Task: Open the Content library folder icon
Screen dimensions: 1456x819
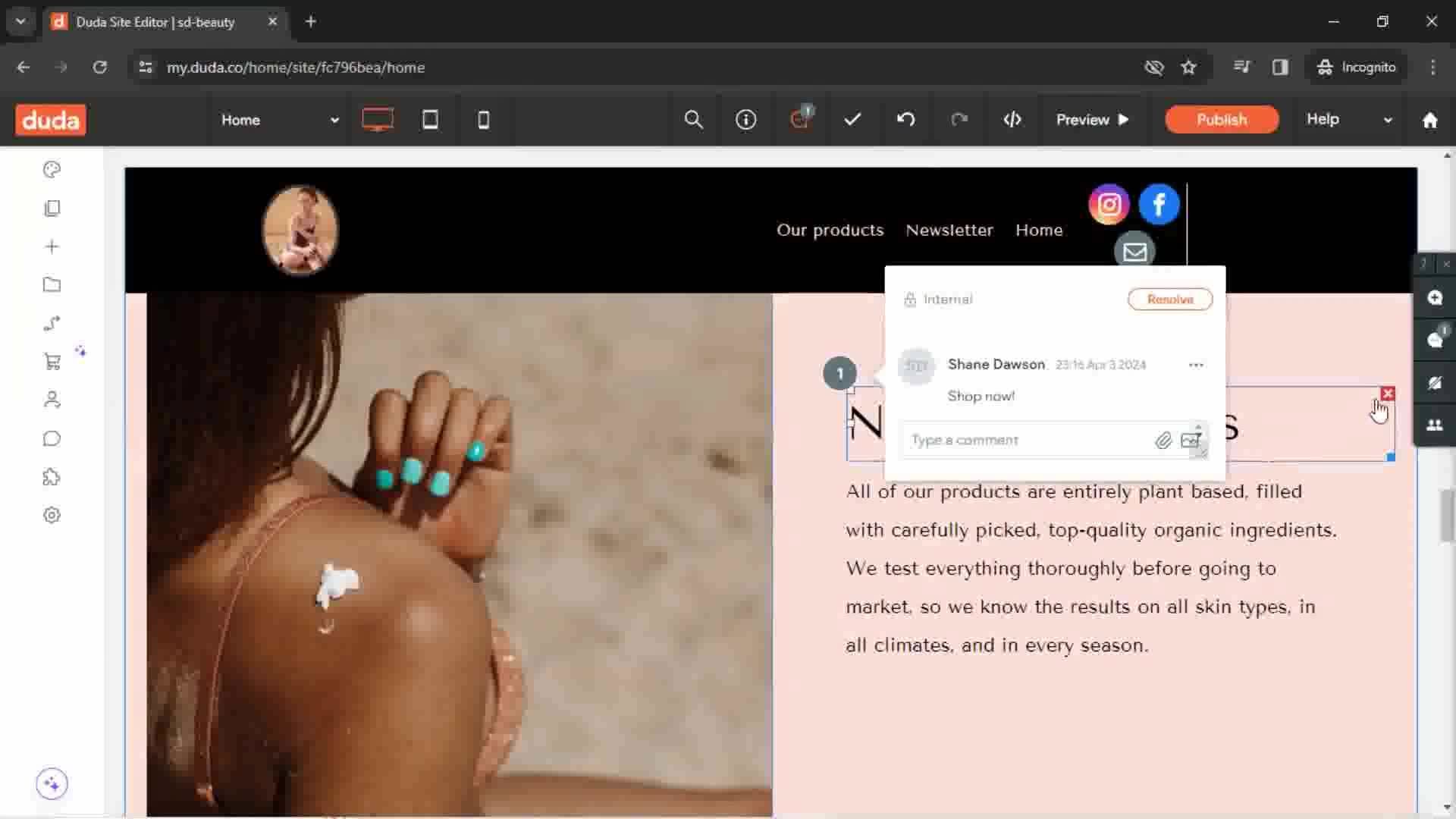Action: (x=52, y=285)
